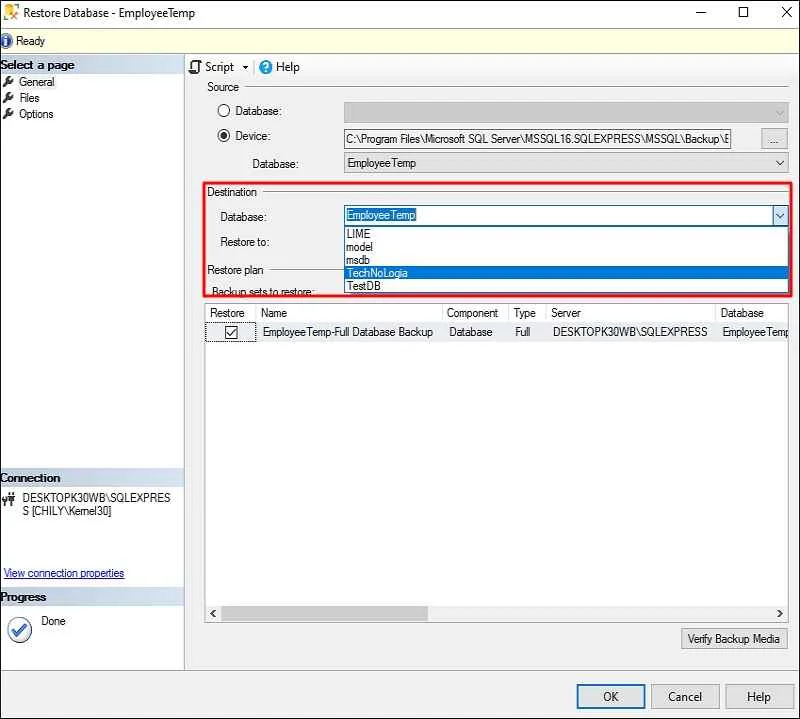Click the Name column header
The image size is (800, 719).
349,313
